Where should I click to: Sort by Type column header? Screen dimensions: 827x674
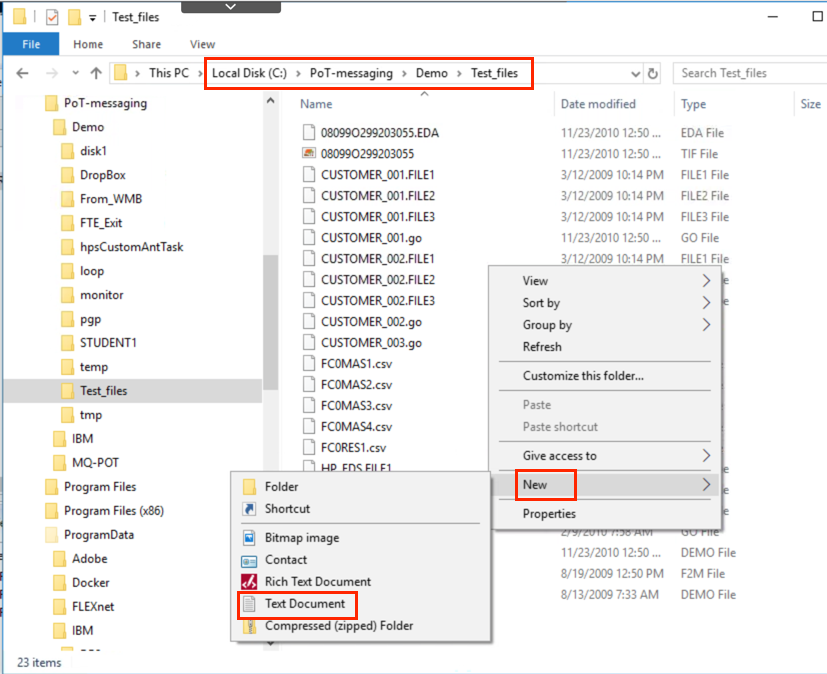[x=693, y=104]
